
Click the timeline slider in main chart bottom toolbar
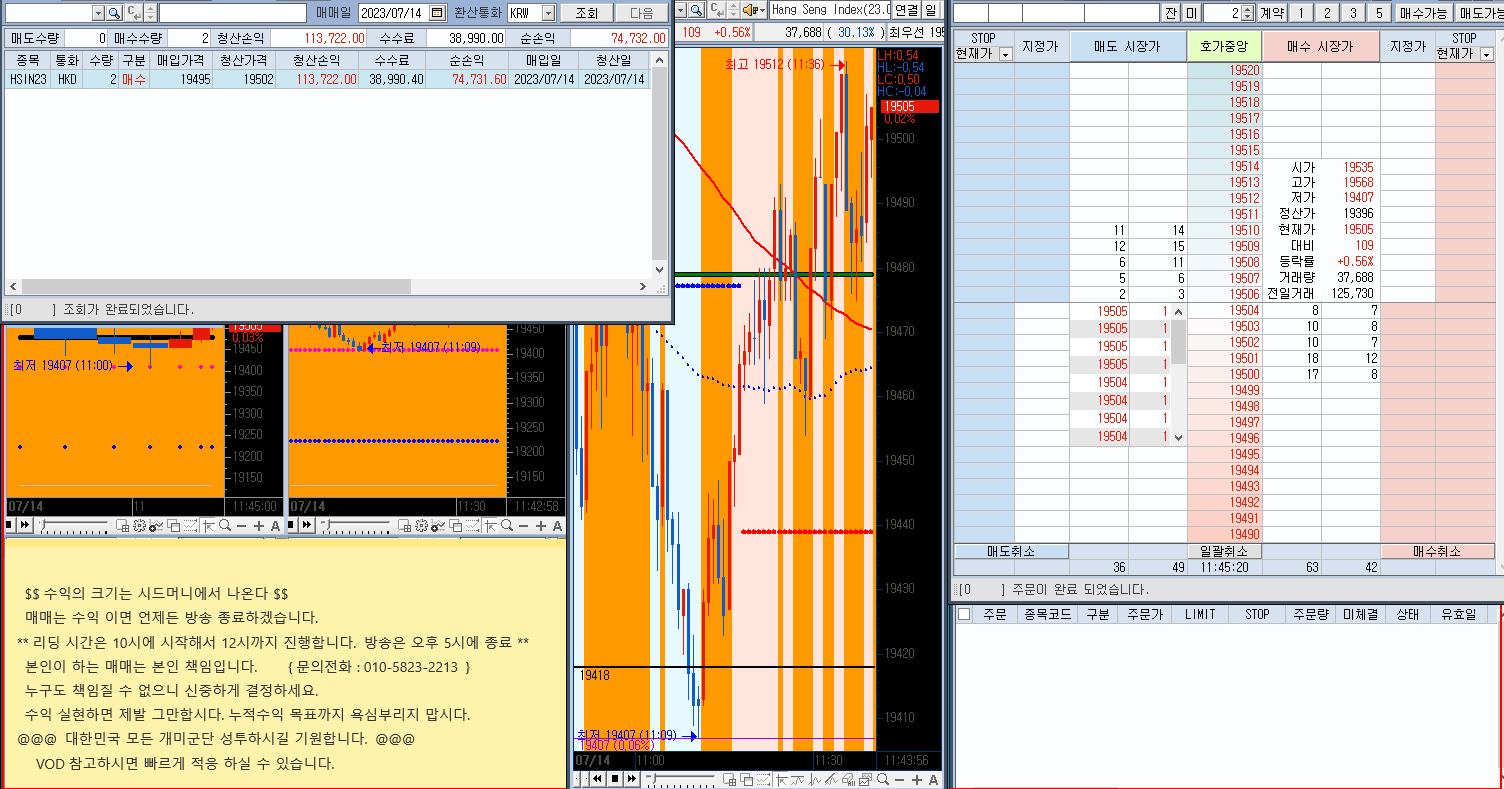(681, 779)
